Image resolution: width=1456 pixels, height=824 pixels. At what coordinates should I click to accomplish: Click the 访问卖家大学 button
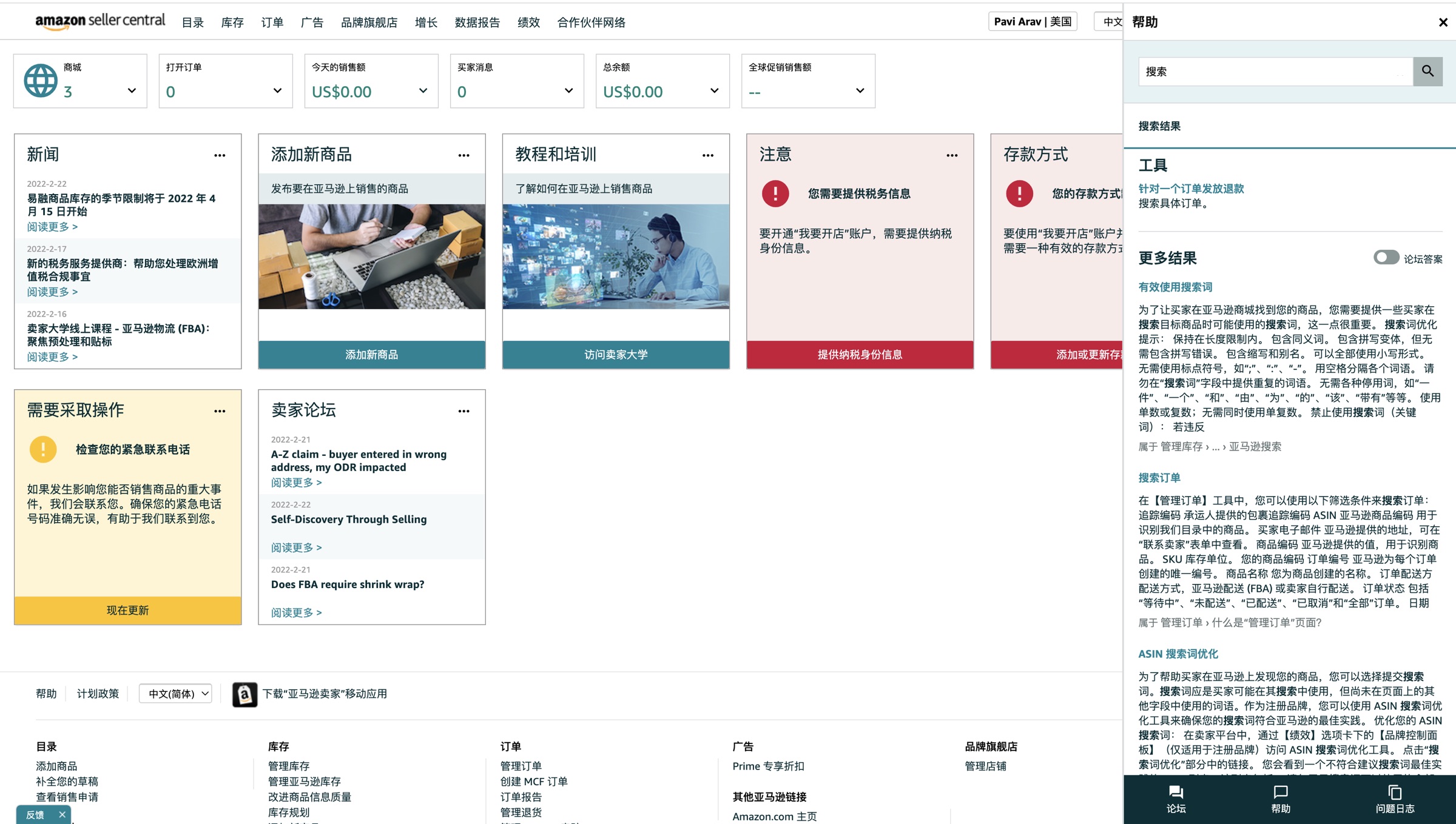[x=616, y=355]
